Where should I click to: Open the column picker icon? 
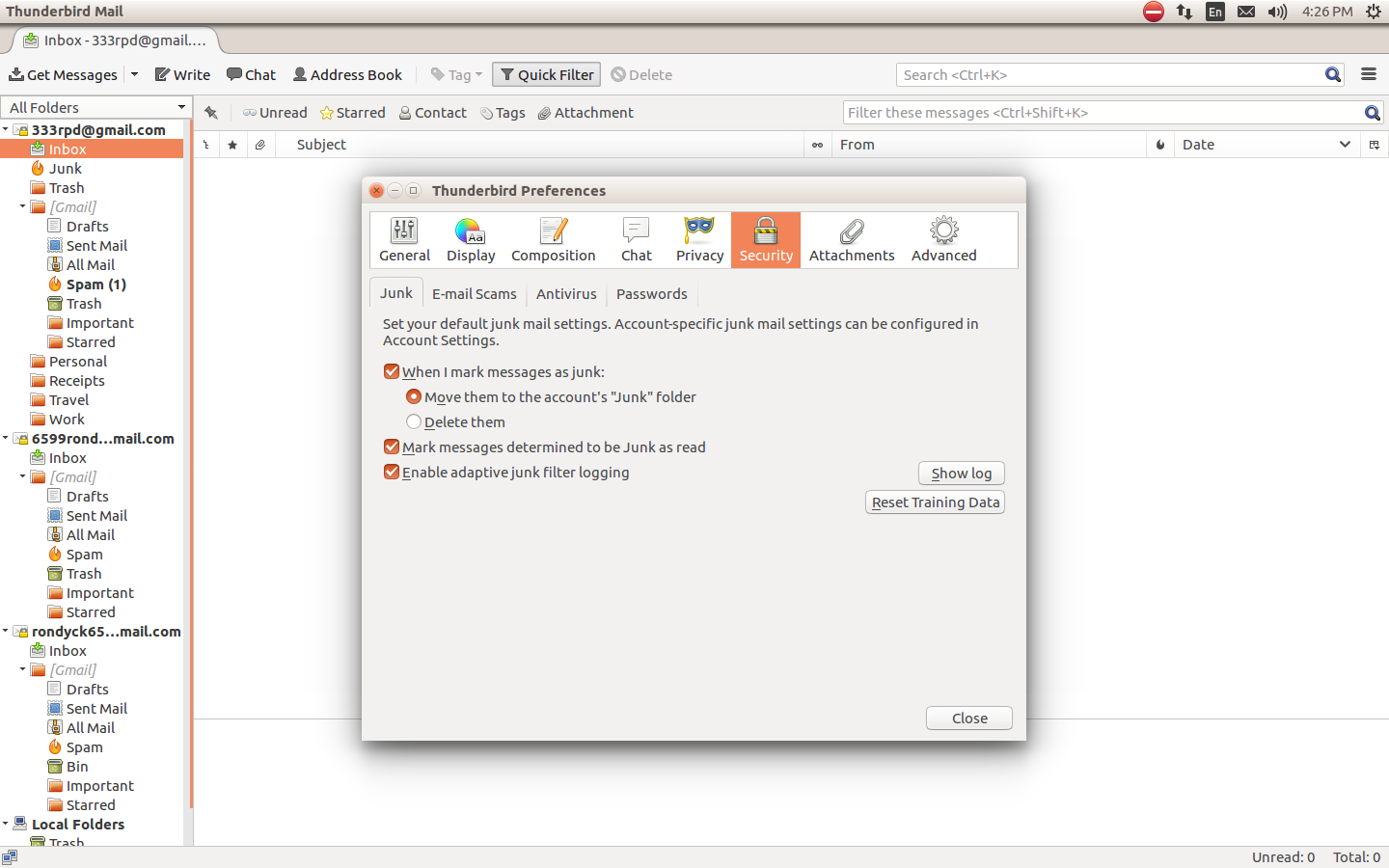[x=1375, y=145]
